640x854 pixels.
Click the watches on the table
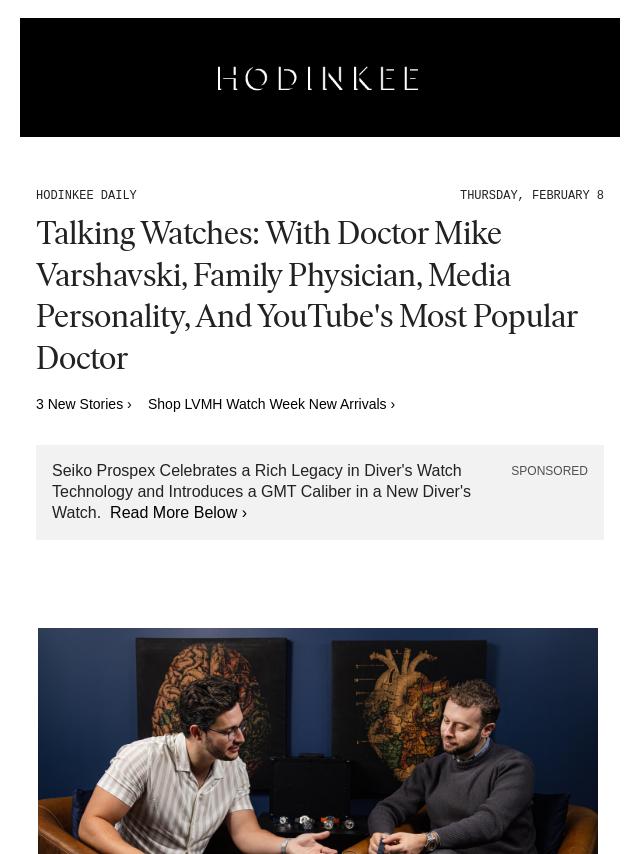click(316, 822)
